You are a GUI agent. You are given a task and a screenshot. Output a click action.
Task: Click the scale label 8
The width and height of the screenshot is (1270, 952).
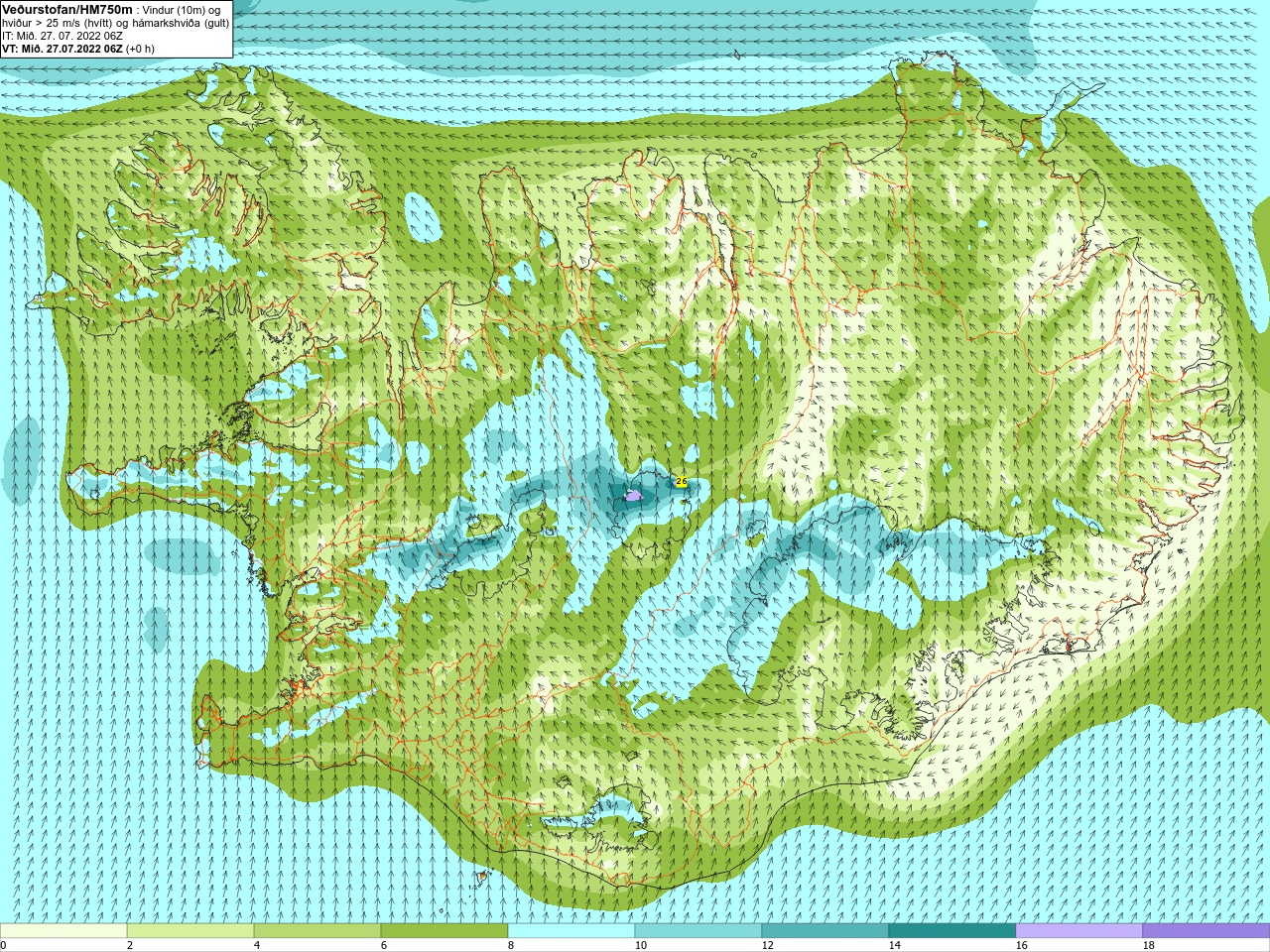(x=511, y=945)
